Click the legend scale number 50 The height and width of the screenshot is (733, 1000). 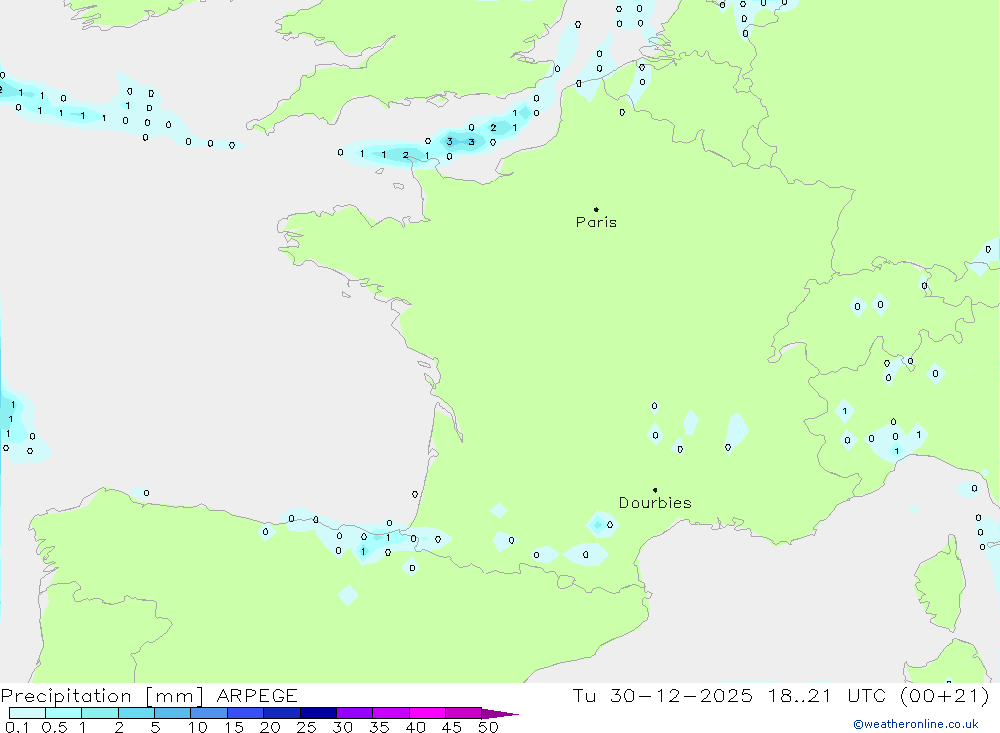coord(488,727)
